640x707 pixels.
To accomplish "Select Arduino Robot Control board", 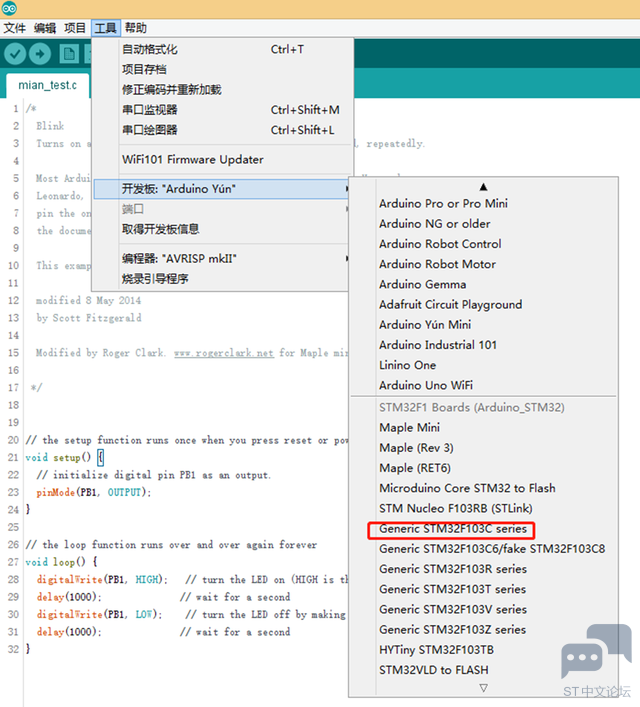I will [483, 244].
